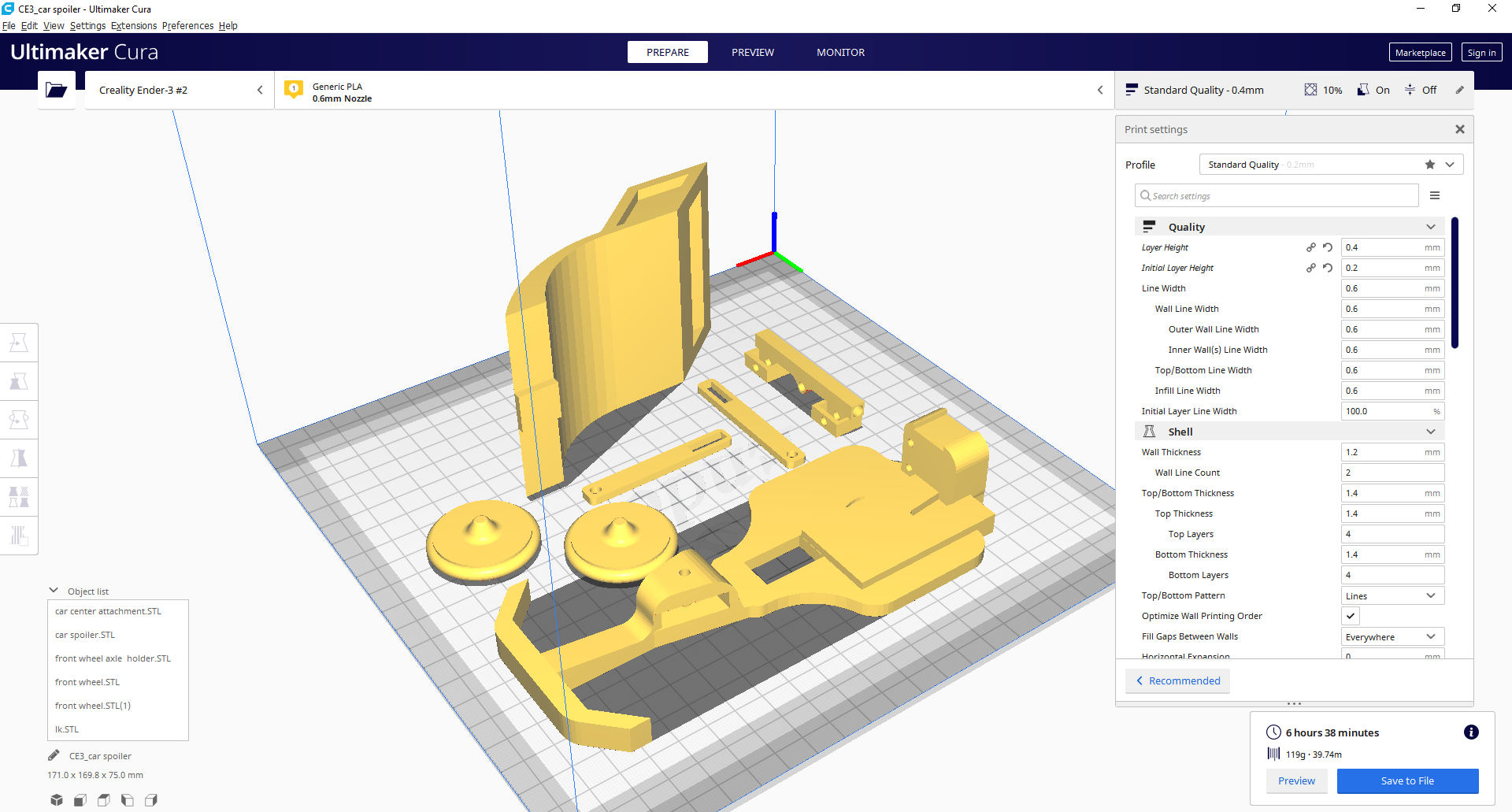Select the PREPARE stage tab
1512x812 pixels.
tap(668, 52)
